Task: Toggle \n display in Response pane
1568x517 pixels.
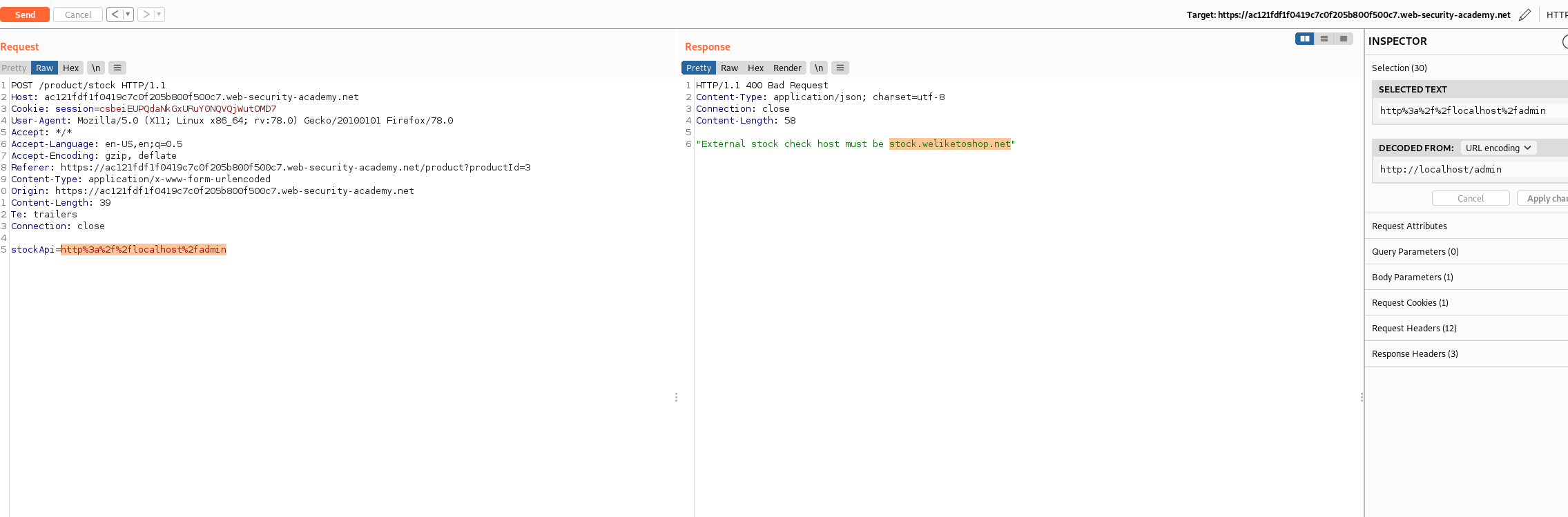Action: click(818, 68)
